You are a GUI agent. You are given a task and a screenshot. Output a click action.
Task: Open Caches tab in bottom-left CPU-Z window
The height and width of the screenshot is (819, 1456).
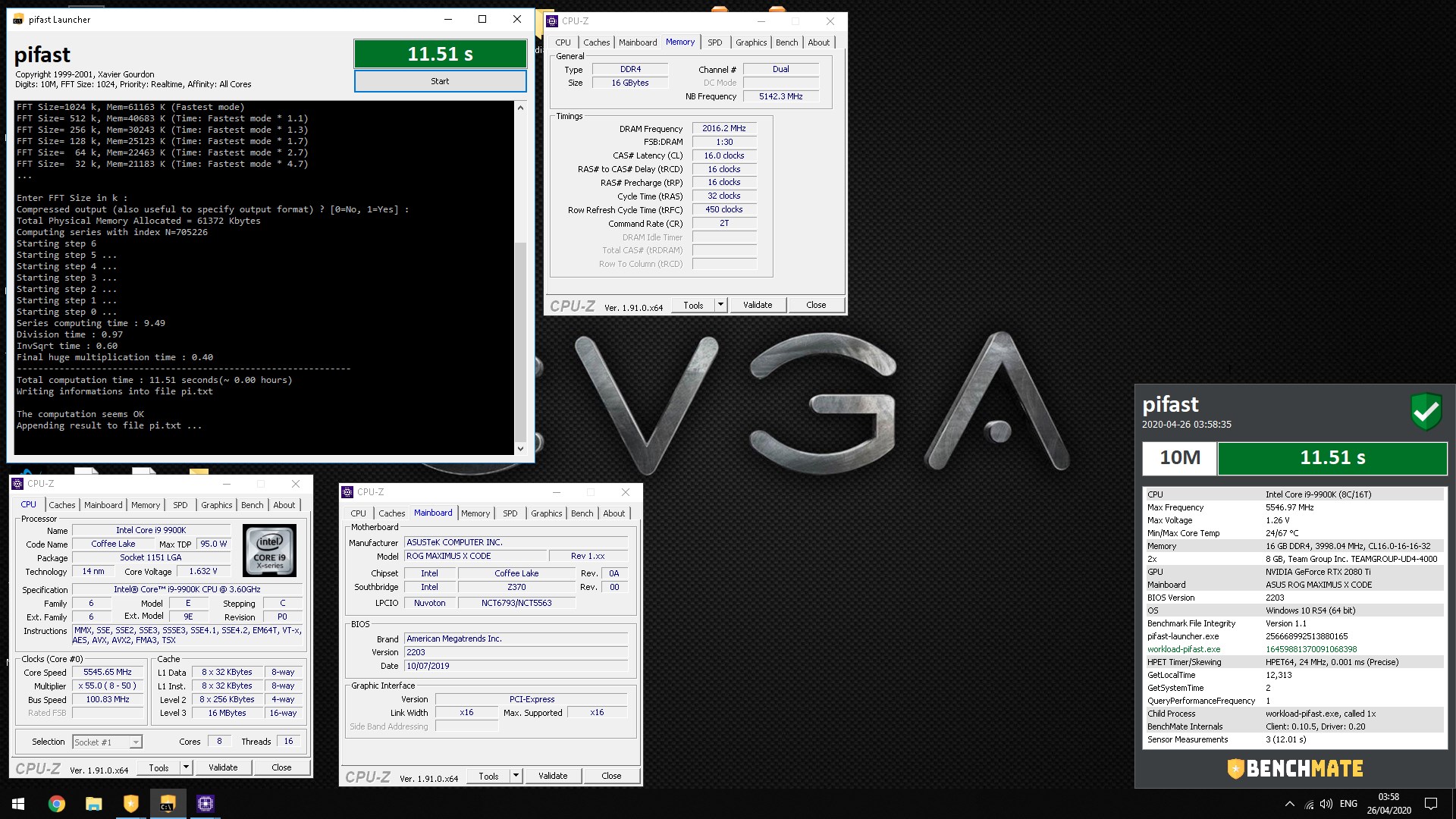point(62,505)
